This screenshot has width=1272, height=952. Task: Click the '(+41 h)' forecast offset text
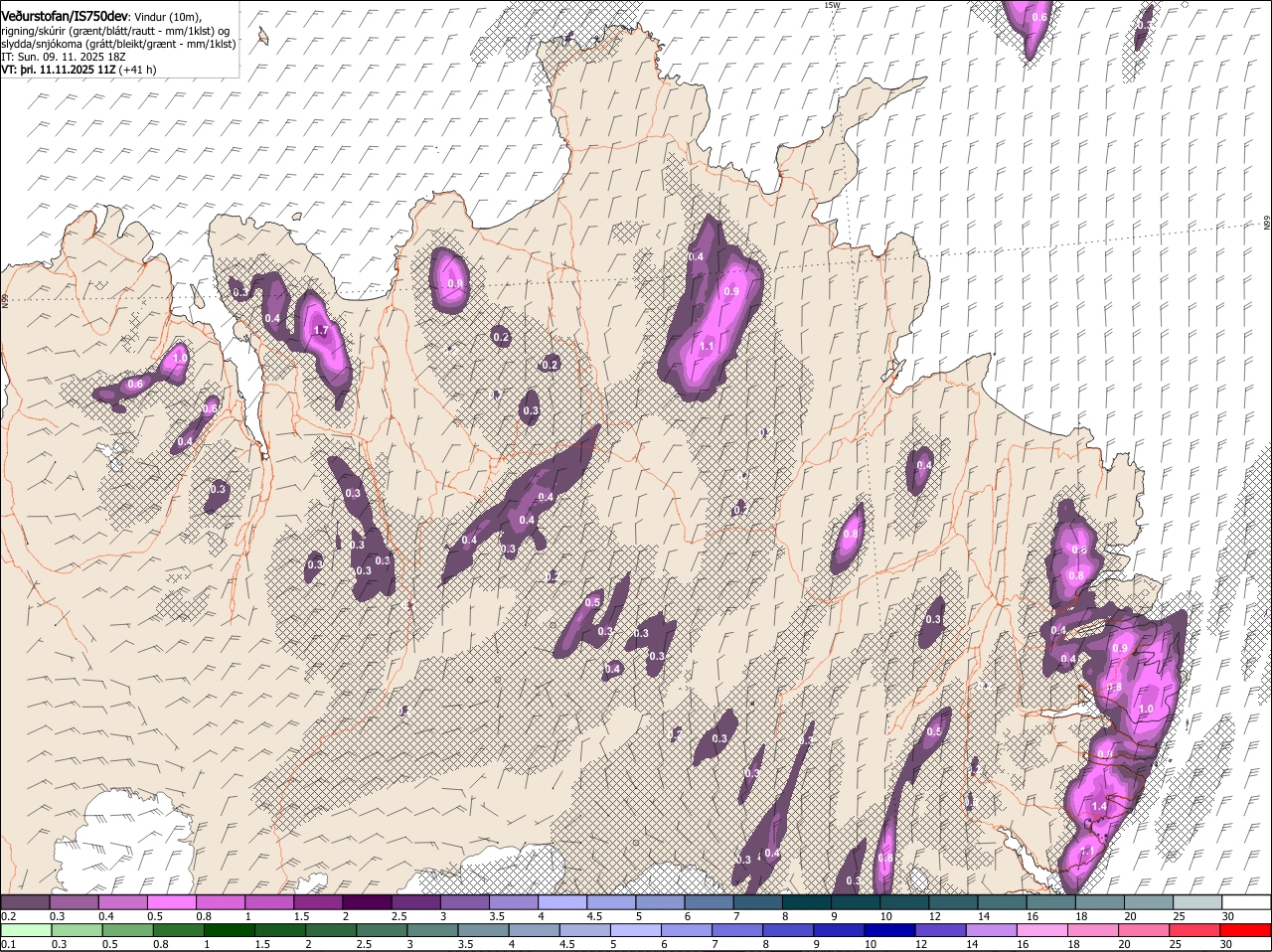137,70
